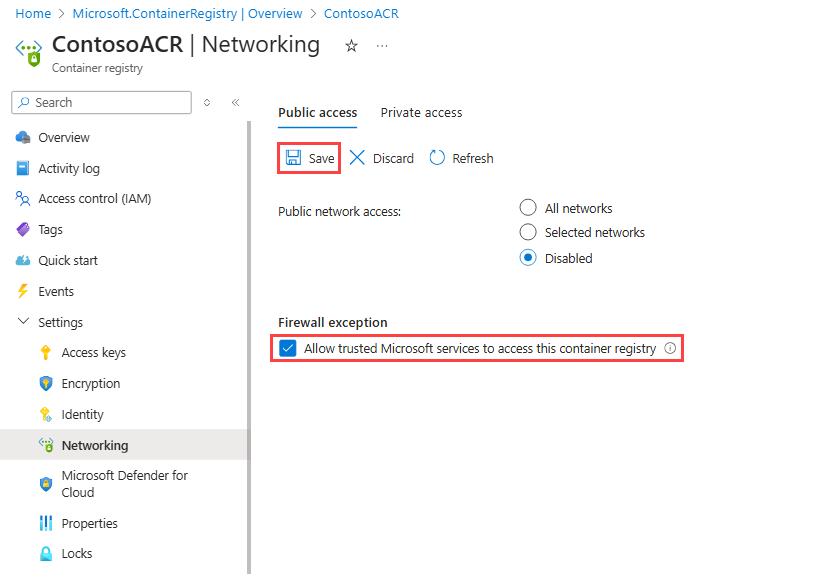The height and width of the screenshot is (574, 832).
Task: Click the Discard X icon
Action: [357, 158]
